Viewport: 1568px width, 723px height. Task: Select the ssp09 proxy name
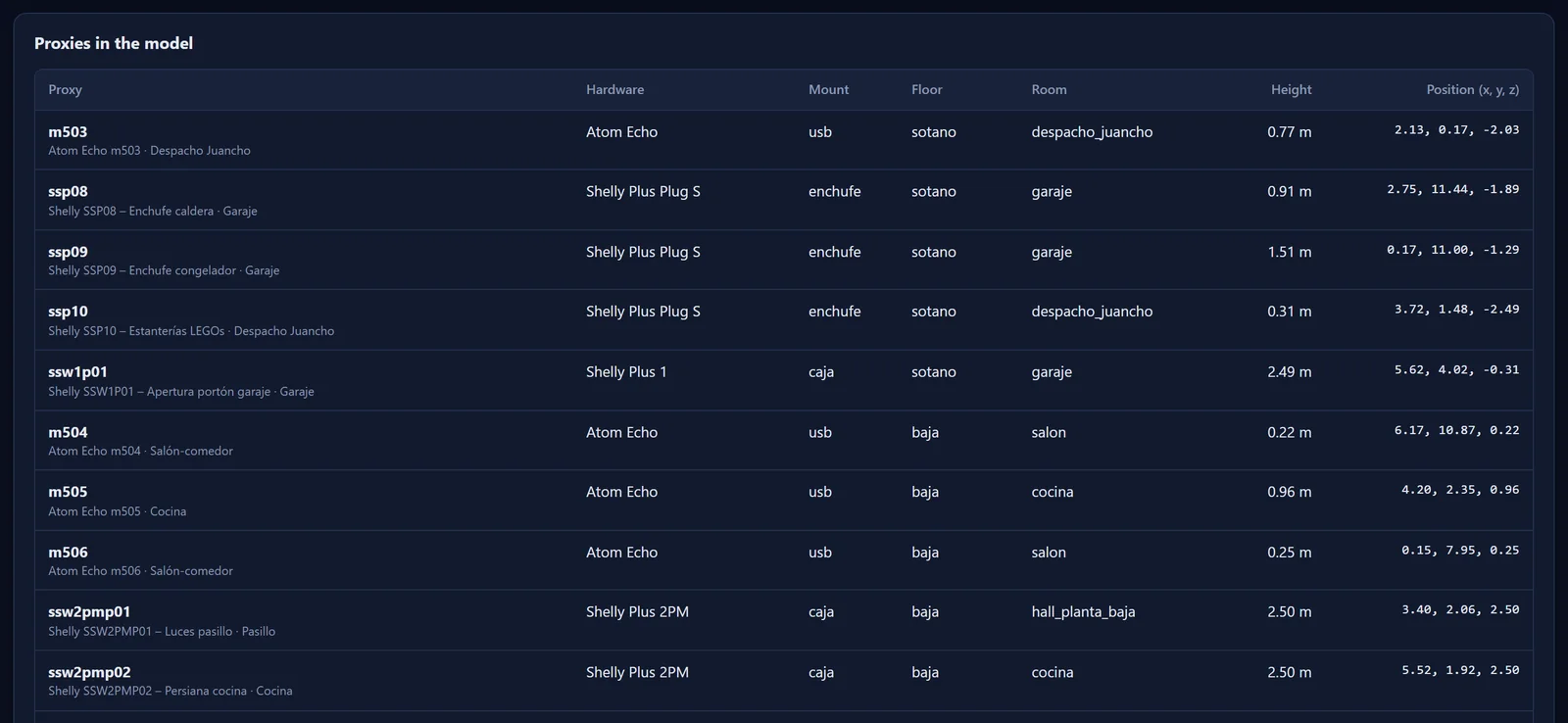(68, 252)
